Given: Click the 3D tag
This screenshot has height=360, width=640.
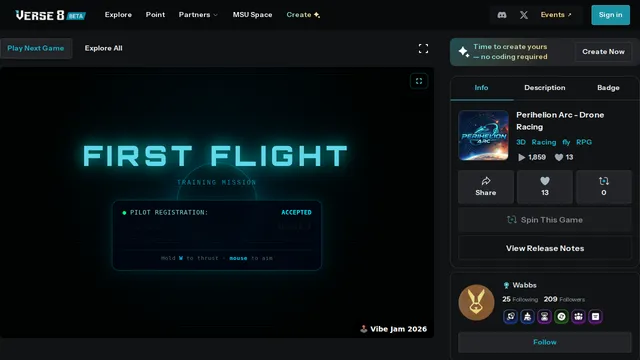Looking at the screenshot, I should click(521, 142).
